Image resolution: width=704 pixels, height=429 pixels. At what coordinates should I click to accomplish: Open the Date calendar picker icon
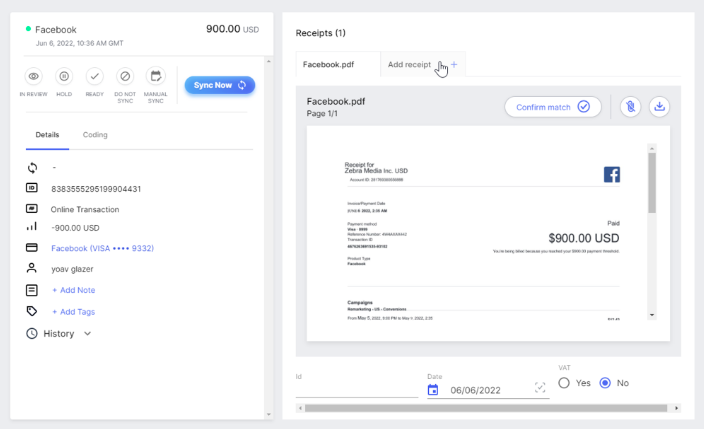tap(433, 390)
